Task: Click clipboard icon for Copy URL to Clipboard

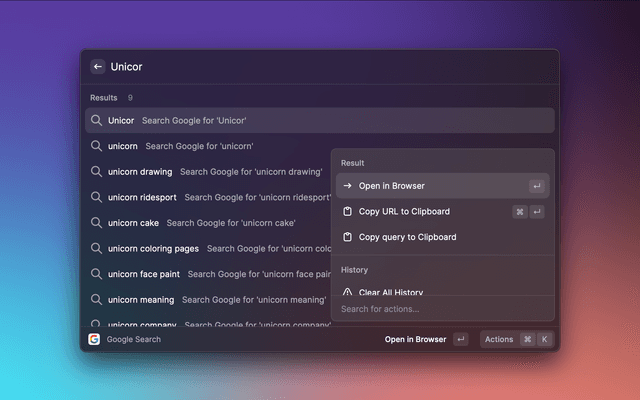Action: click(x=347, y=212)
